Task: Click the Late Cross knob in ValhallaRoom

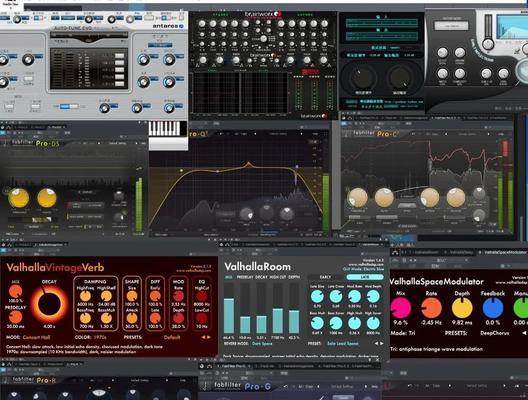Action: tap(336, 296)
